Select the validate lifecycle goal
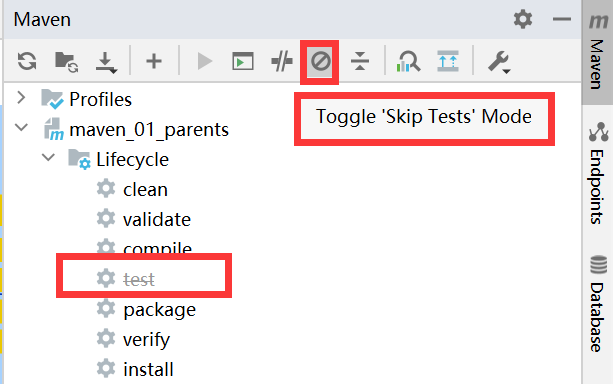 pyautogui.click(x=157, y=219)
